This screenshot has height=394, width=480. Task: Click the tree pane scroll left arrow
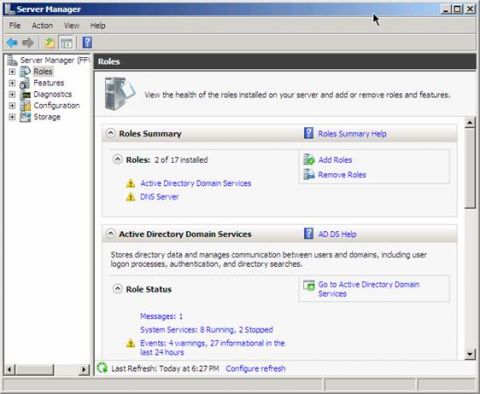(10, 369)
